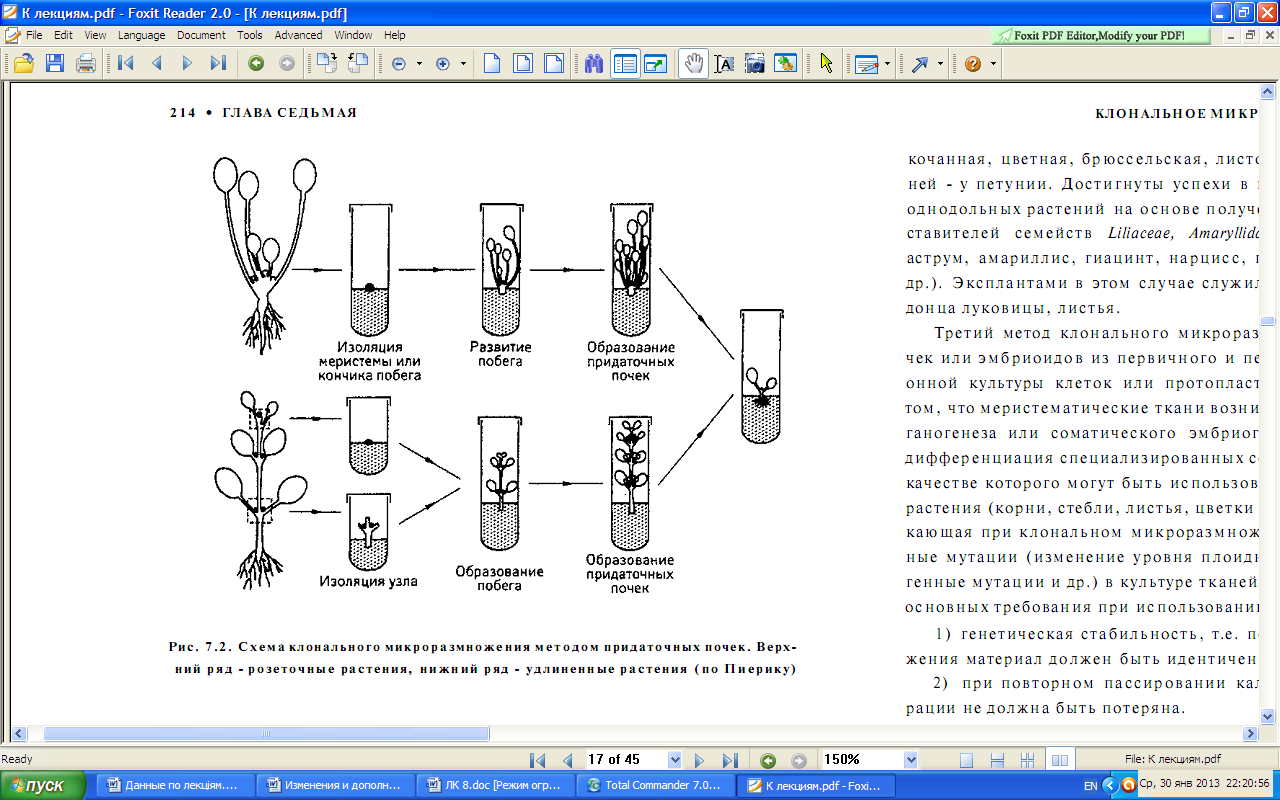Select Continuous page layout in status bar
This screenshot has height=800, width=1280.
click(997, 760)
